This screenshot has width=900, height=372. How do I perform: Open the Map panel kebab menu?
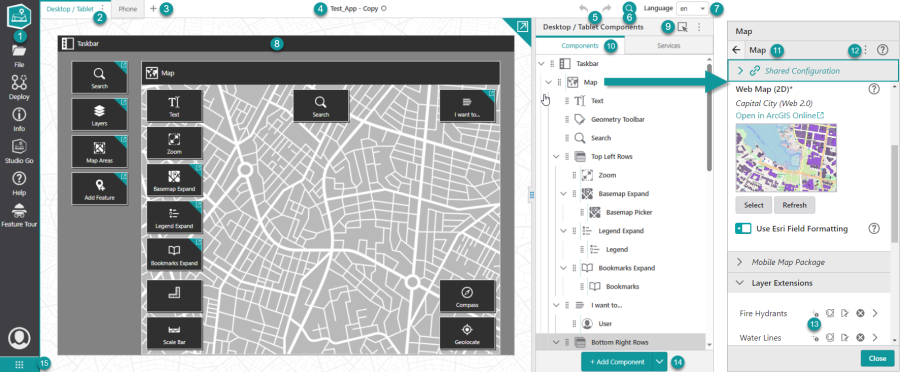[866, 50]
